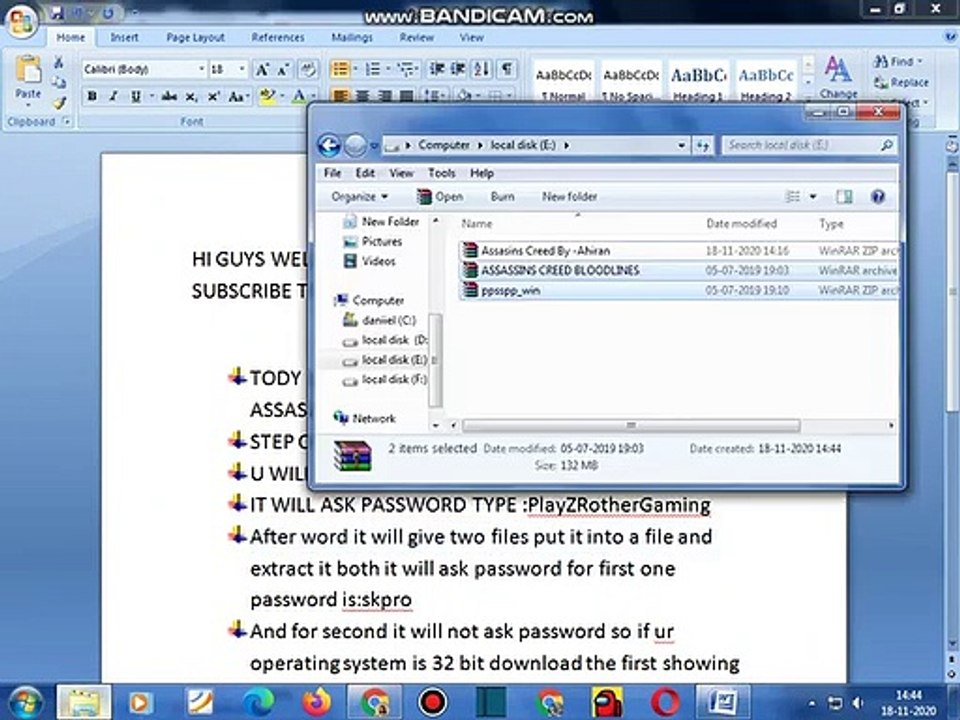The image size is (960, 720).
Task: Click the text highlight color icon
Action: [x=267, y=96]
